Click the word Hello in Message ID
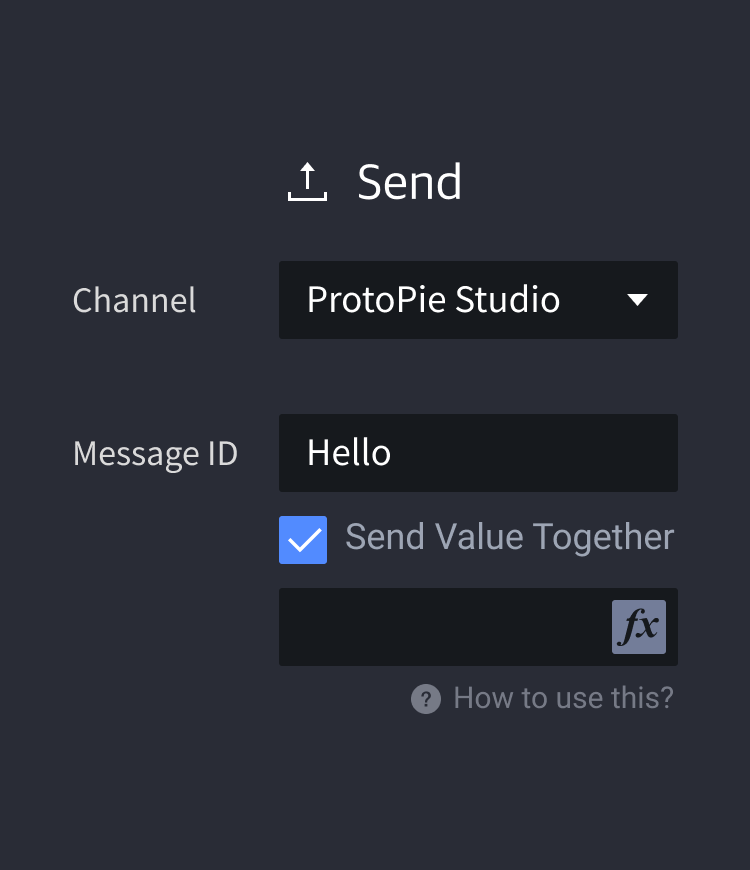The image size is (750, 870). click(x=349, y=452)
